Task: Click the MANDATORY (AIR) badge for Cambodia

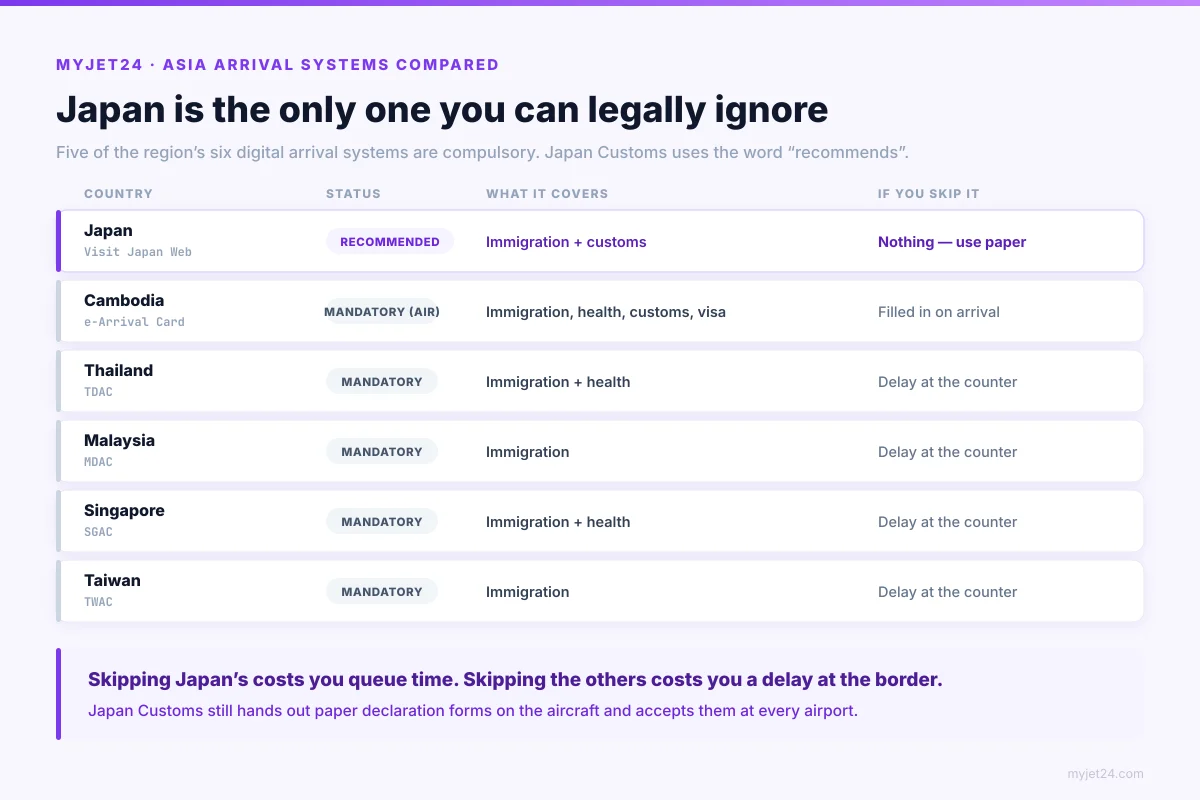Action: pos(382,312)
